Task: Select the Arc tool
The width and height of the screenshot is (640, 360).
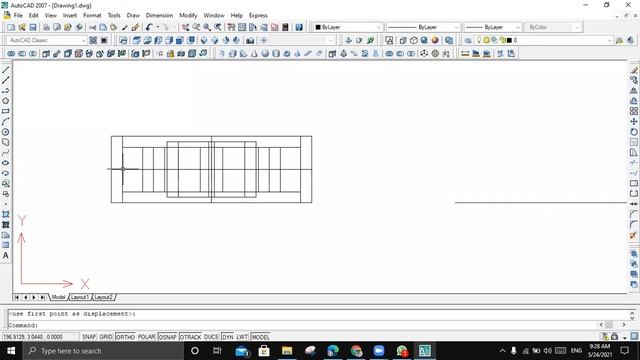Action: [x=6, y=122]
